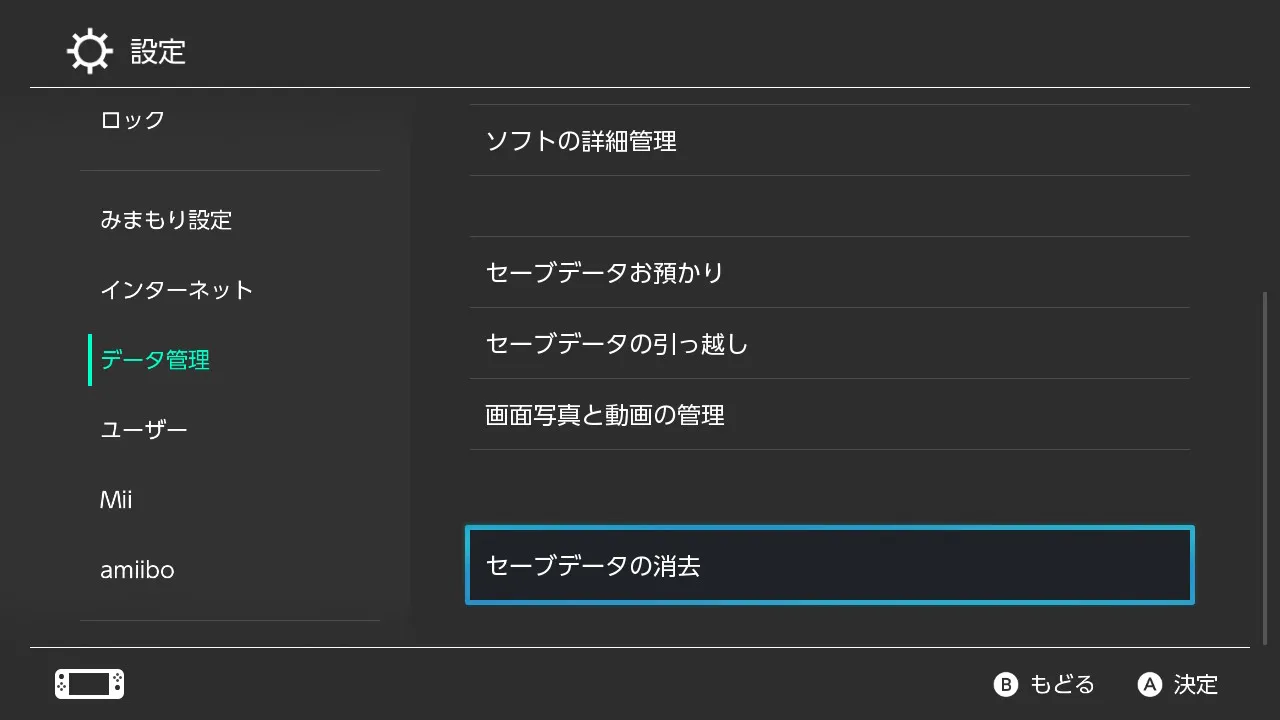
Task: Select セーブデータの引っ越し
Action: coord(616,343)
